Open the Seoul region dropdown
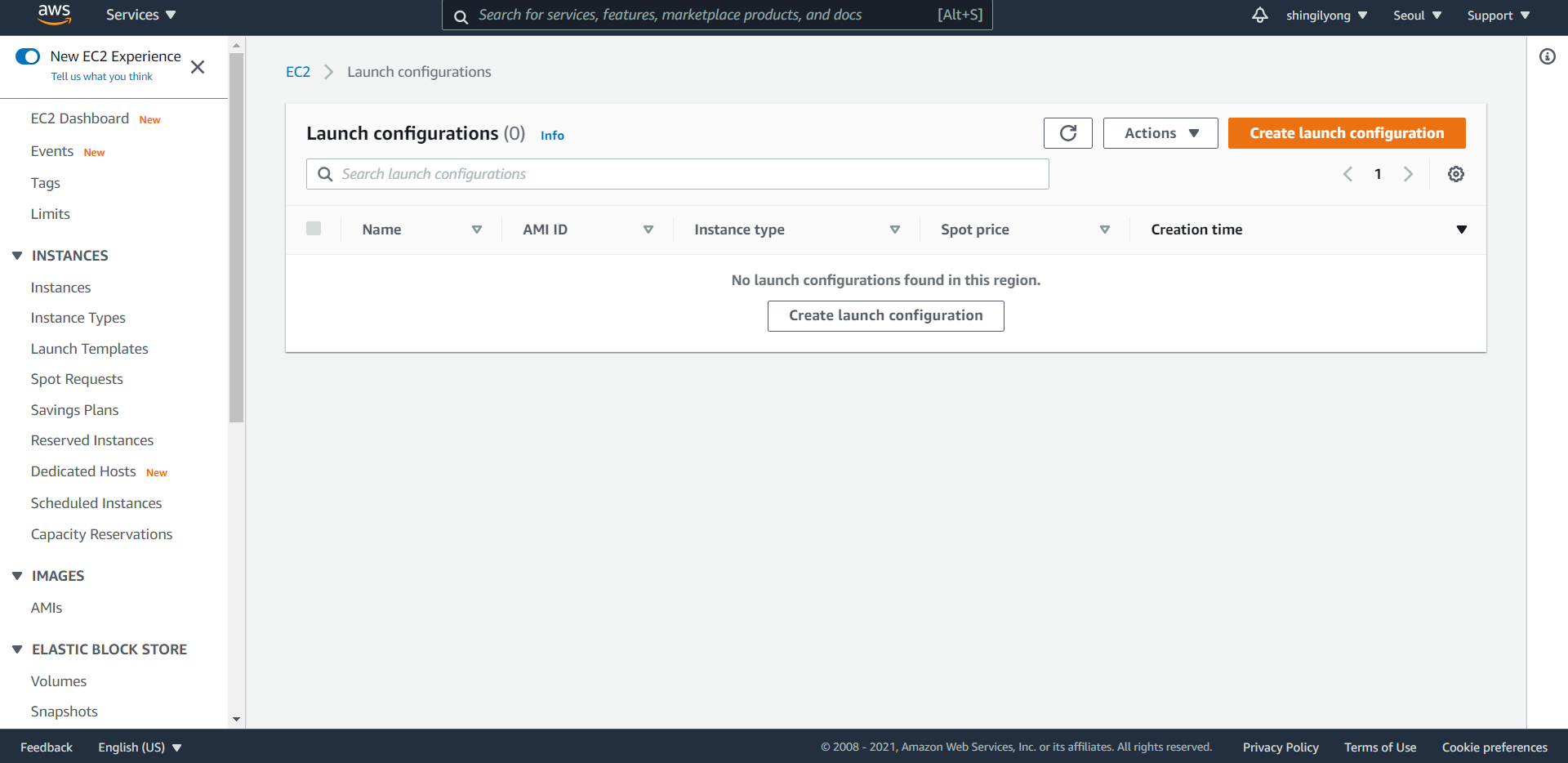The image size is (1568, 763). click(x=1417, y=16)
